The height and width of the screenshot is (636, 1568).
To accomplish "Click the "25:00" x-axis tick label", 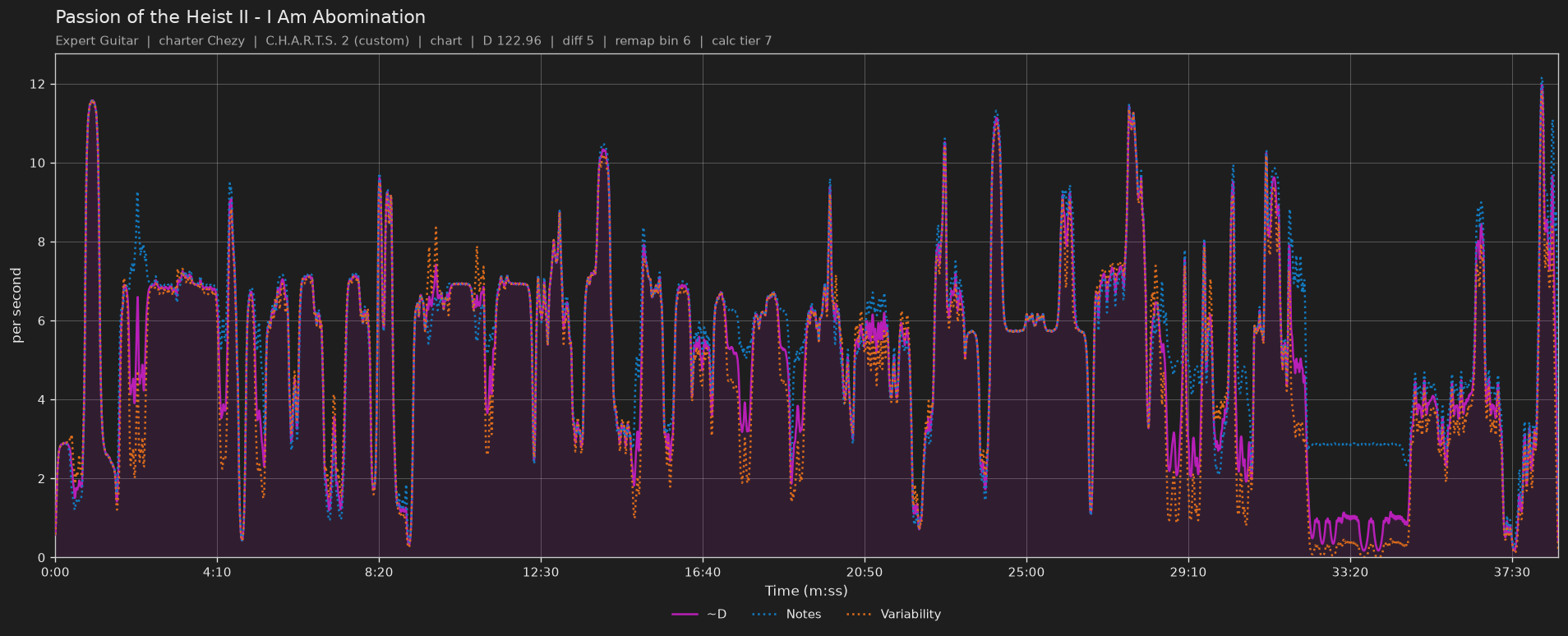I will pyautogui.click(x=1026, y=572).
